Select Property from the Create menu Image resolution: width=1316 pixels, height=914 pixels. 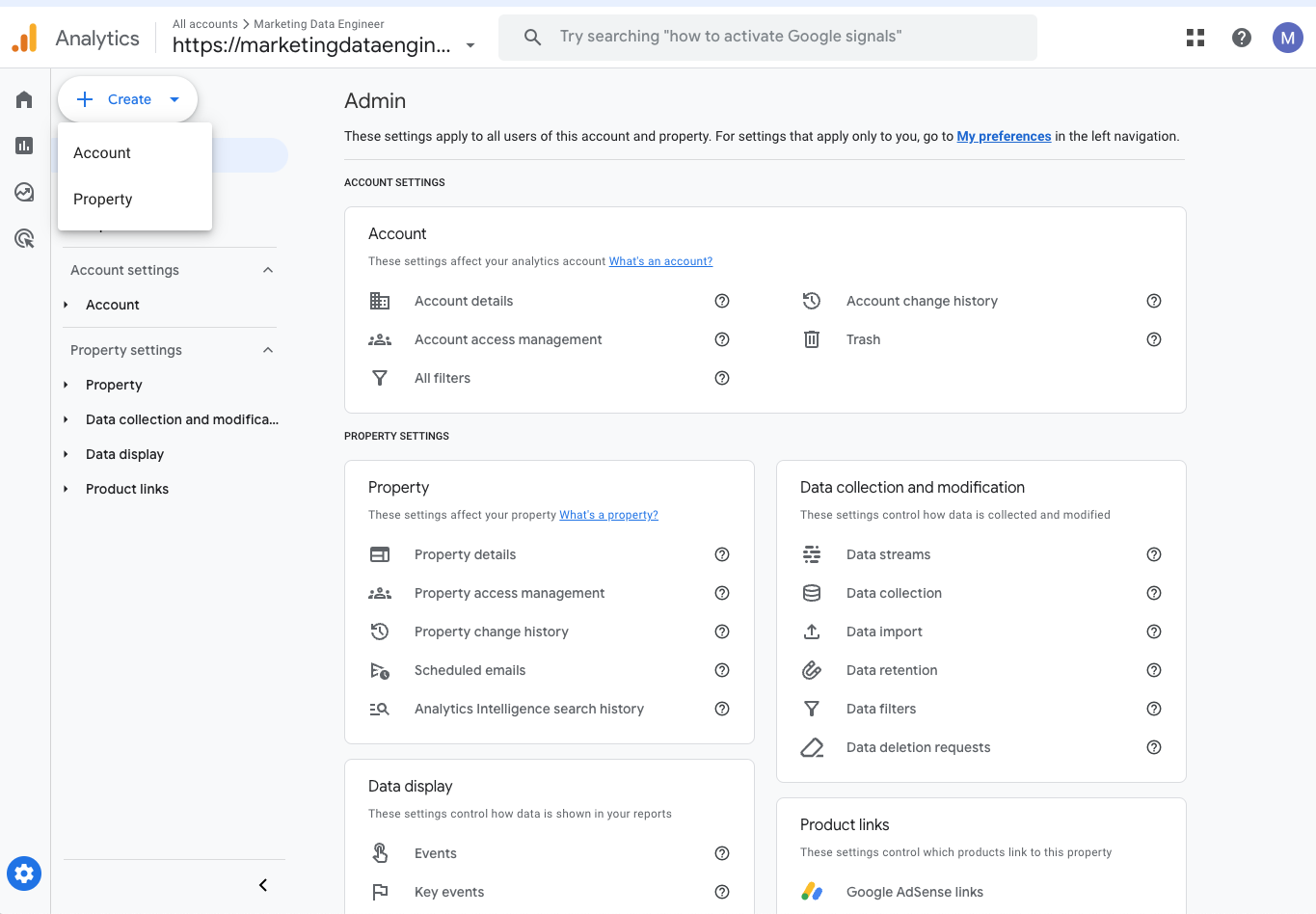click(102, 199)
